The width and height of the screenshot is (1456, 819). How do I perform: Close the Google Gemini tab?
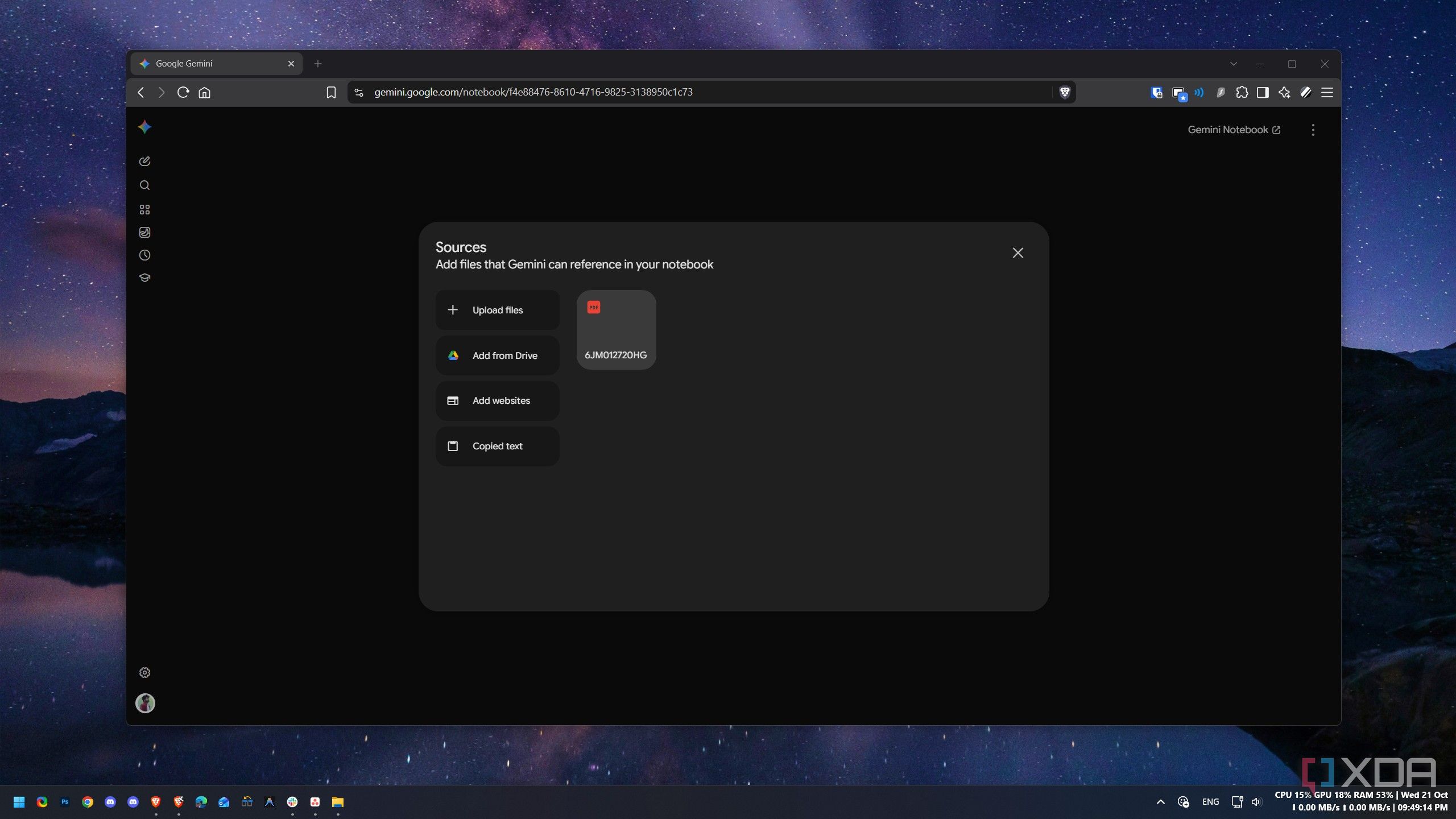291,64
